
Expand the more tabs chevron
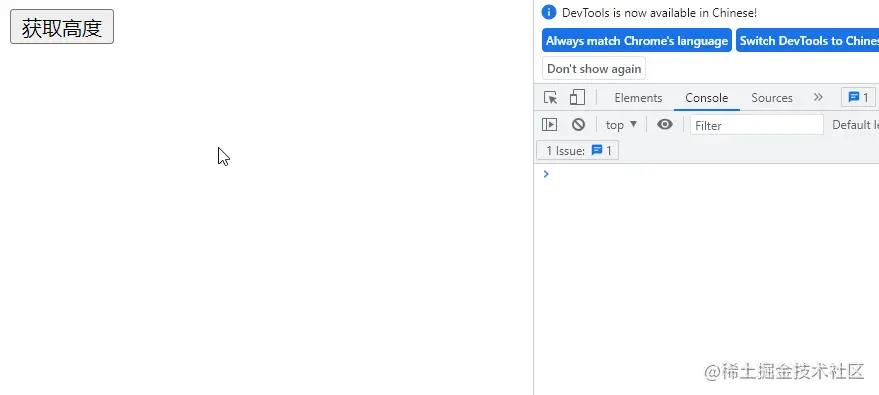tap(818, 97)
